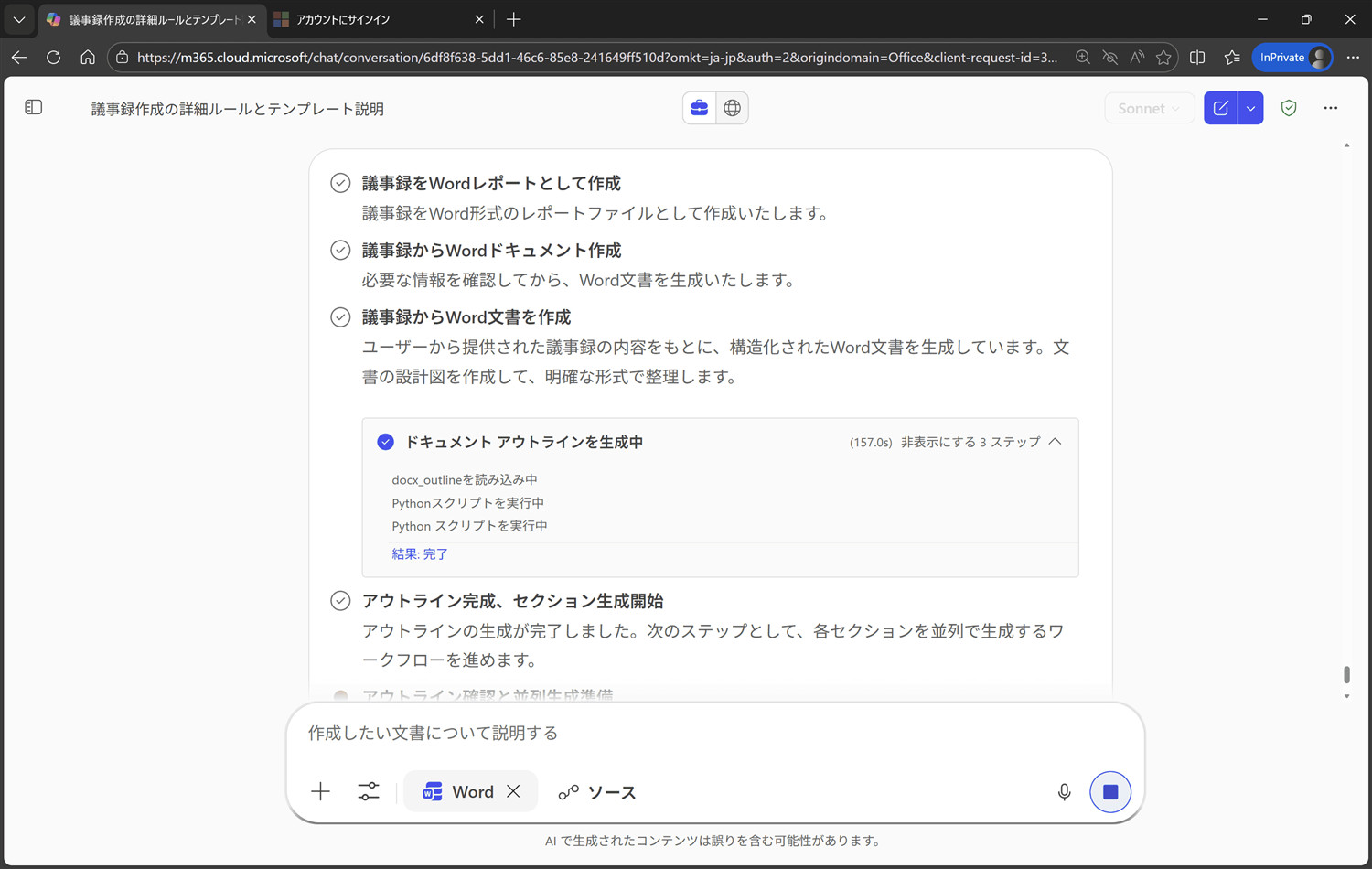Click the microphone icon for voice input
This screenshot has width=1372, height=869.
pos(1064,792)
